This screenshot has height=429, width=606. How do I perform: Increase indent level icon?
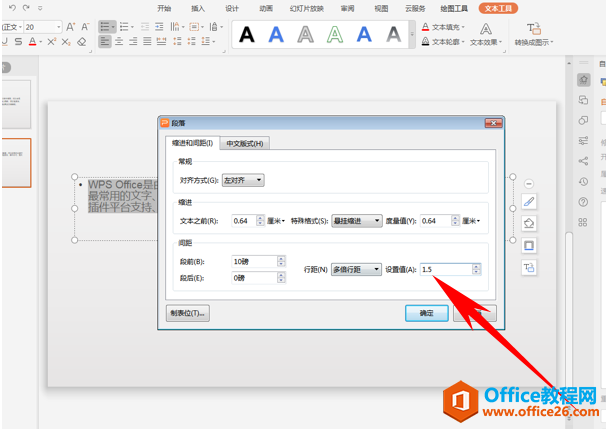pos(159,27)
